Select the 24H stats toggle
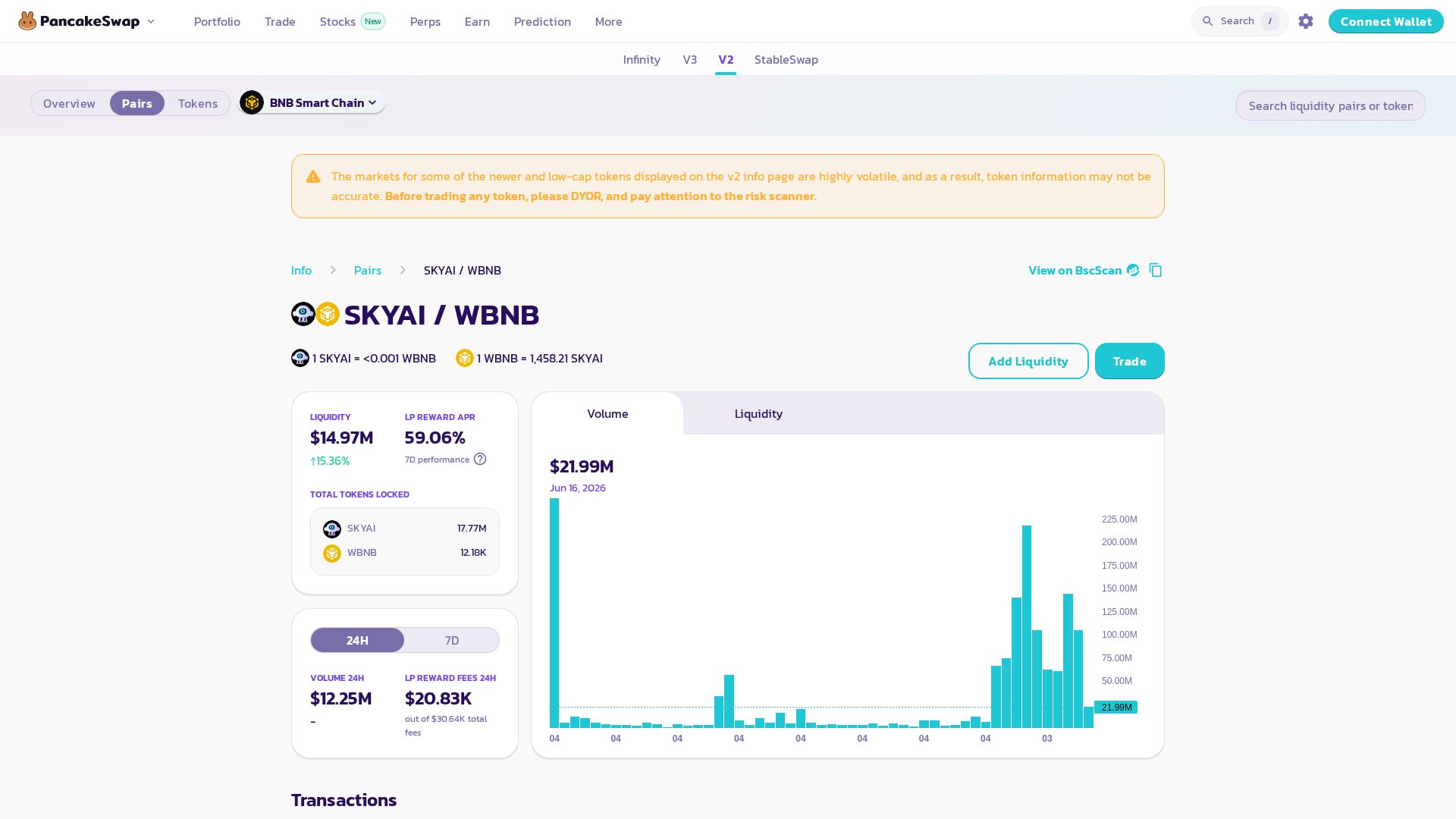This screenshot has width=1456, height=819. pos(357,640)
